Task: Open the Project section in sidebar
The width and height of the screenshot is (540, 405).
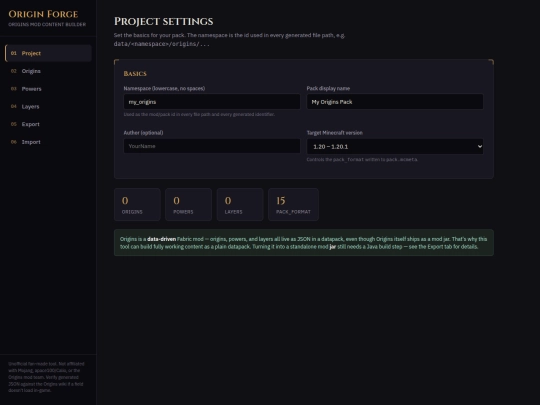Action: pyautogui.click(x=48, y=53)
